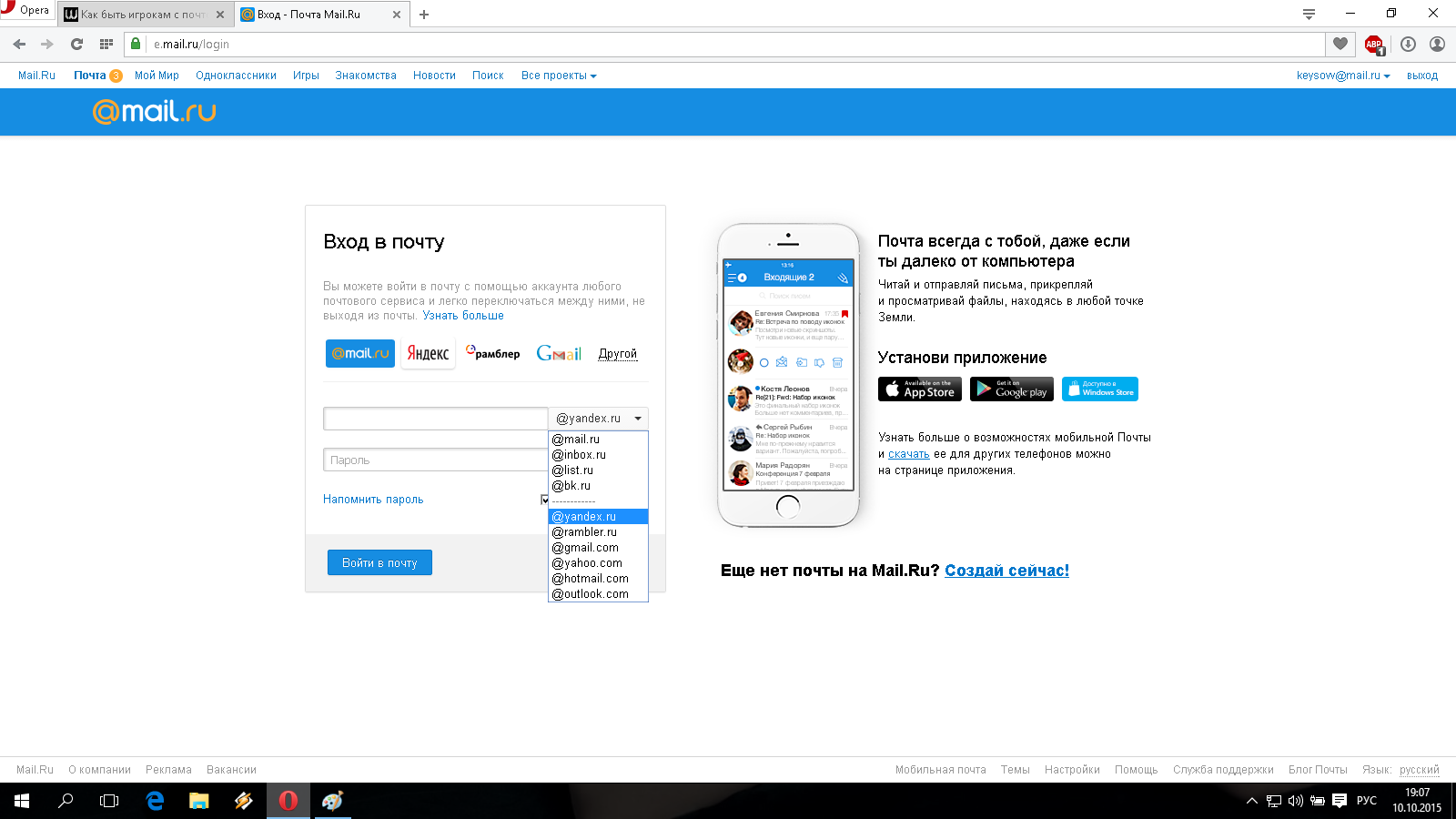Open the Action Center notification icon
Image resolution: width=1456 pixels, height=819 pixels.
point(1340,801)
